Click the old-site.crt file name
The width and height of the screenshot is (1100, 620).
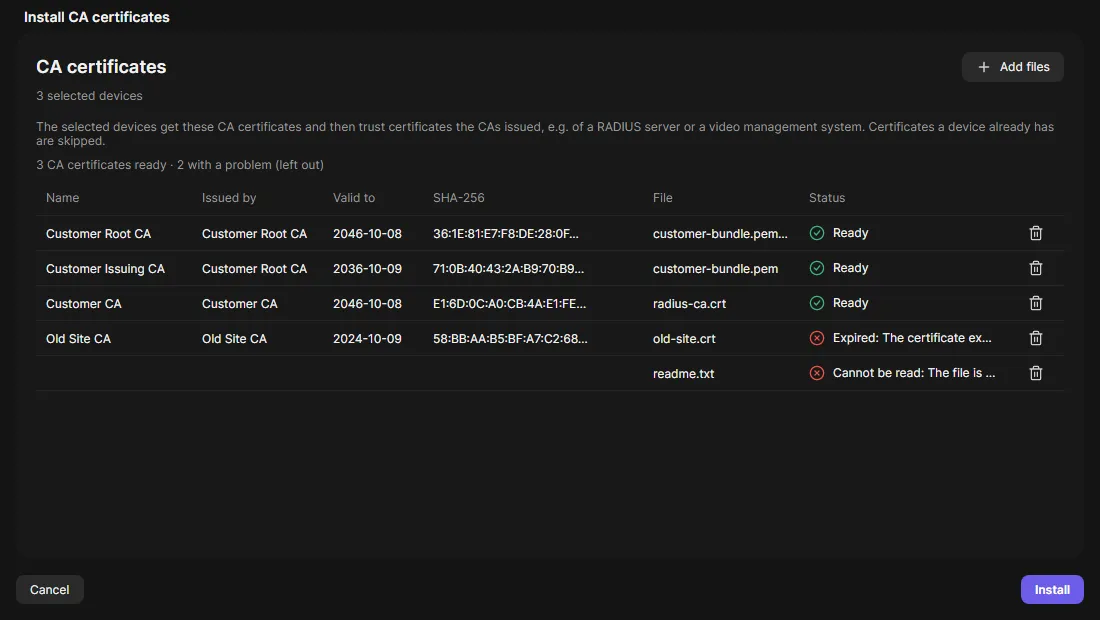pyautogui.click(x=684, y=339)
